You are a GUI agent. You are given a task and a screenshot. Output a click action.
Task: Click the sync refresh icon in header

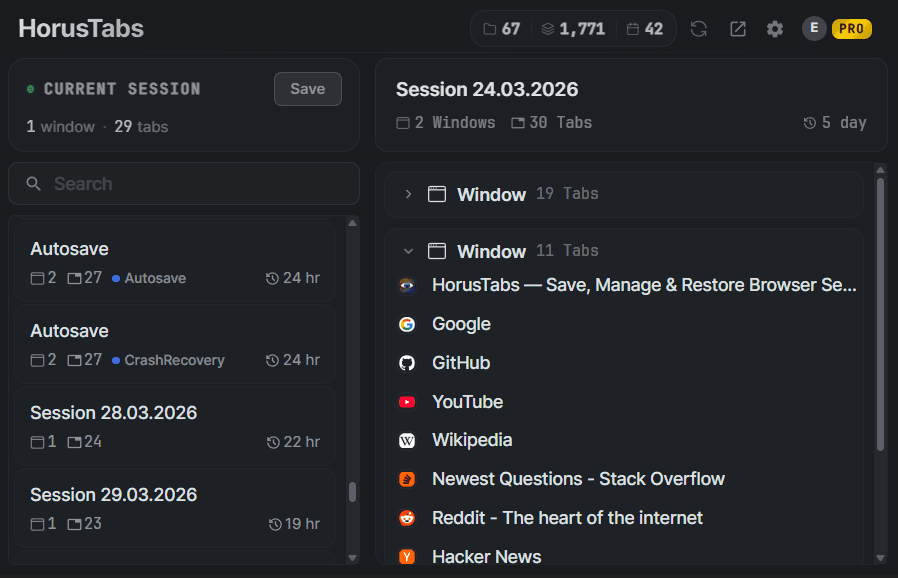[x=698, y=29]
